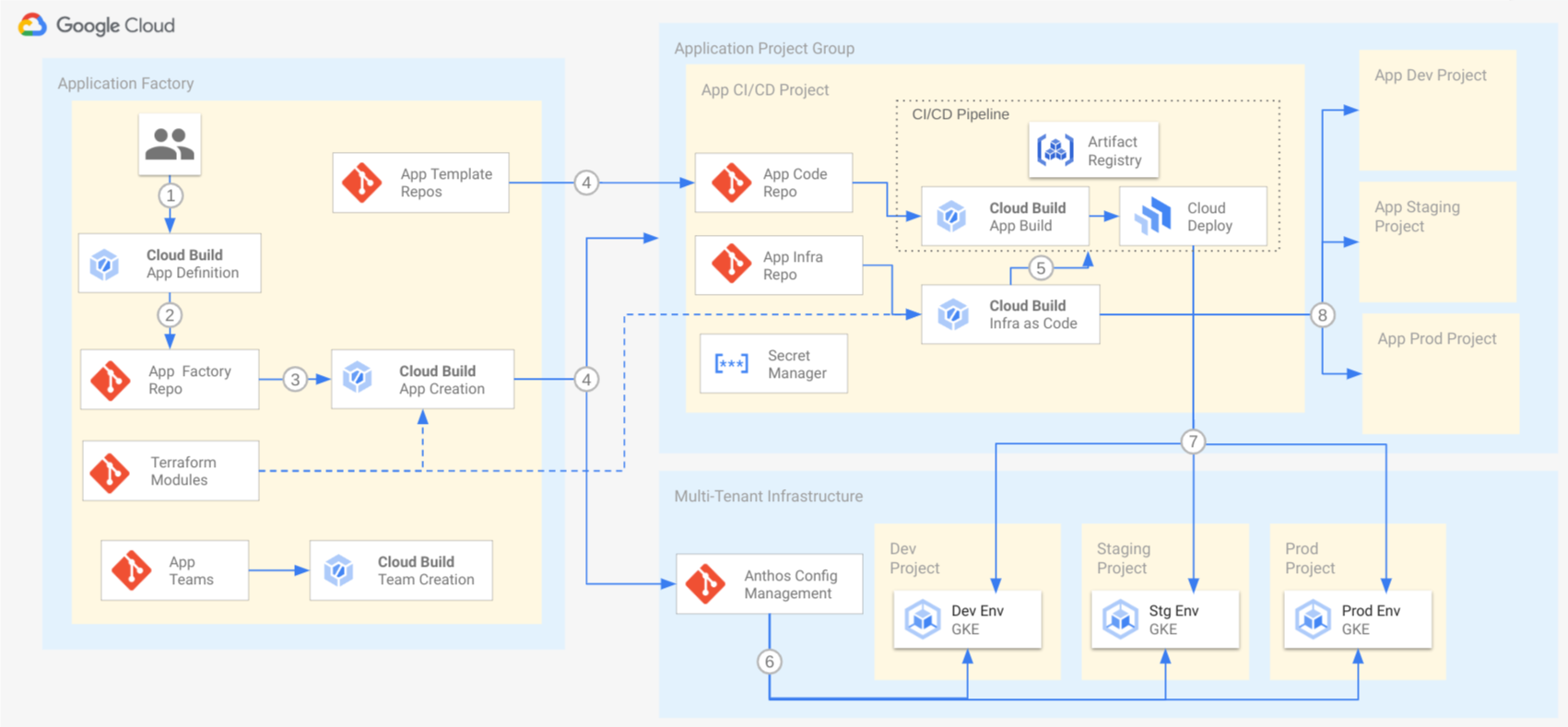
Task: Click the Cloud Build App Creation icon
Action: (x=358, y=378)
